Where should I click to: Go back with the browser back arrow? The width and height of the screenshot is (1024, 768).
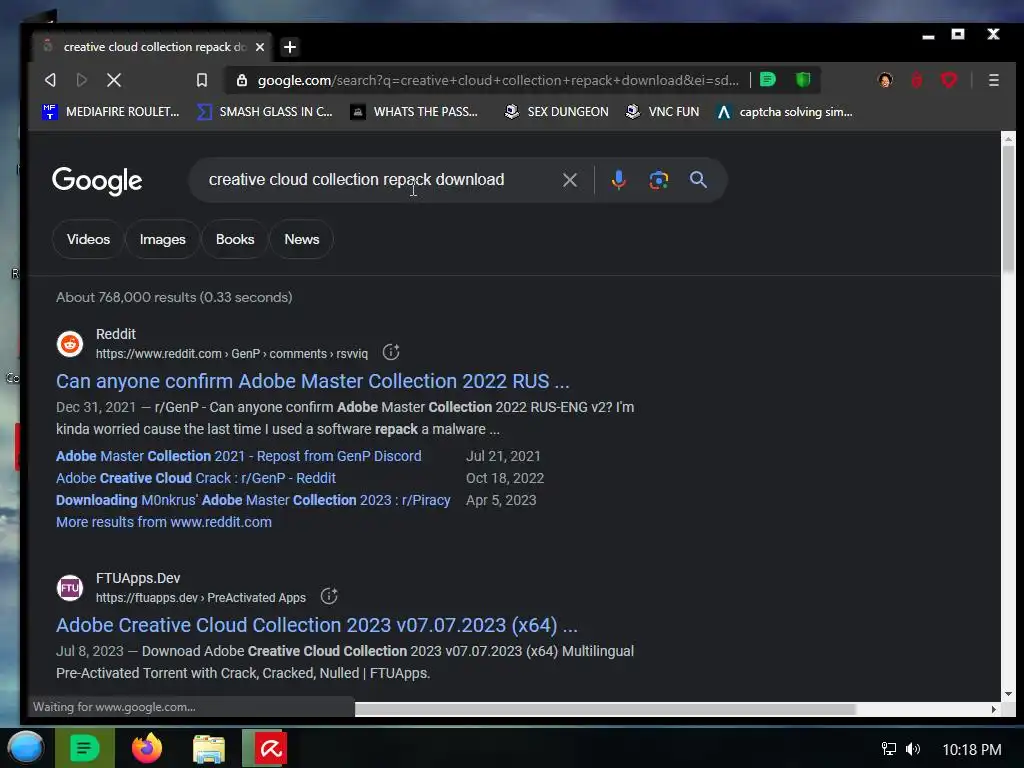tap(50, 80)
